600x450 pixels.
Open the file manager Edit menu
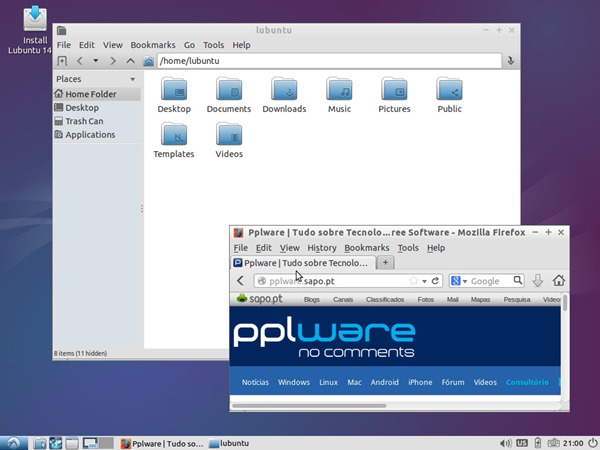pyautogui.click(x=87, y=45)
